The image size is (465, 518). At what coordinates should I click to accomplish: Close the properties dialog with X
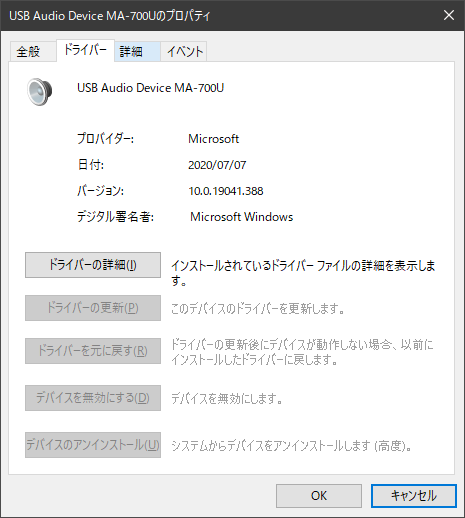click(449, 15)
